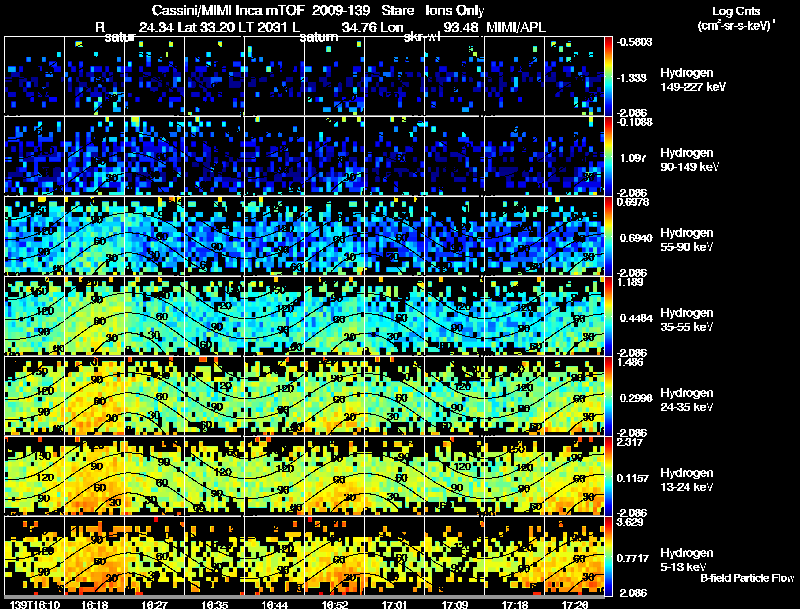
Task: Click the color bar beside 149-227 keV panel
Action: pyautogui.click(x=609, y=75)
